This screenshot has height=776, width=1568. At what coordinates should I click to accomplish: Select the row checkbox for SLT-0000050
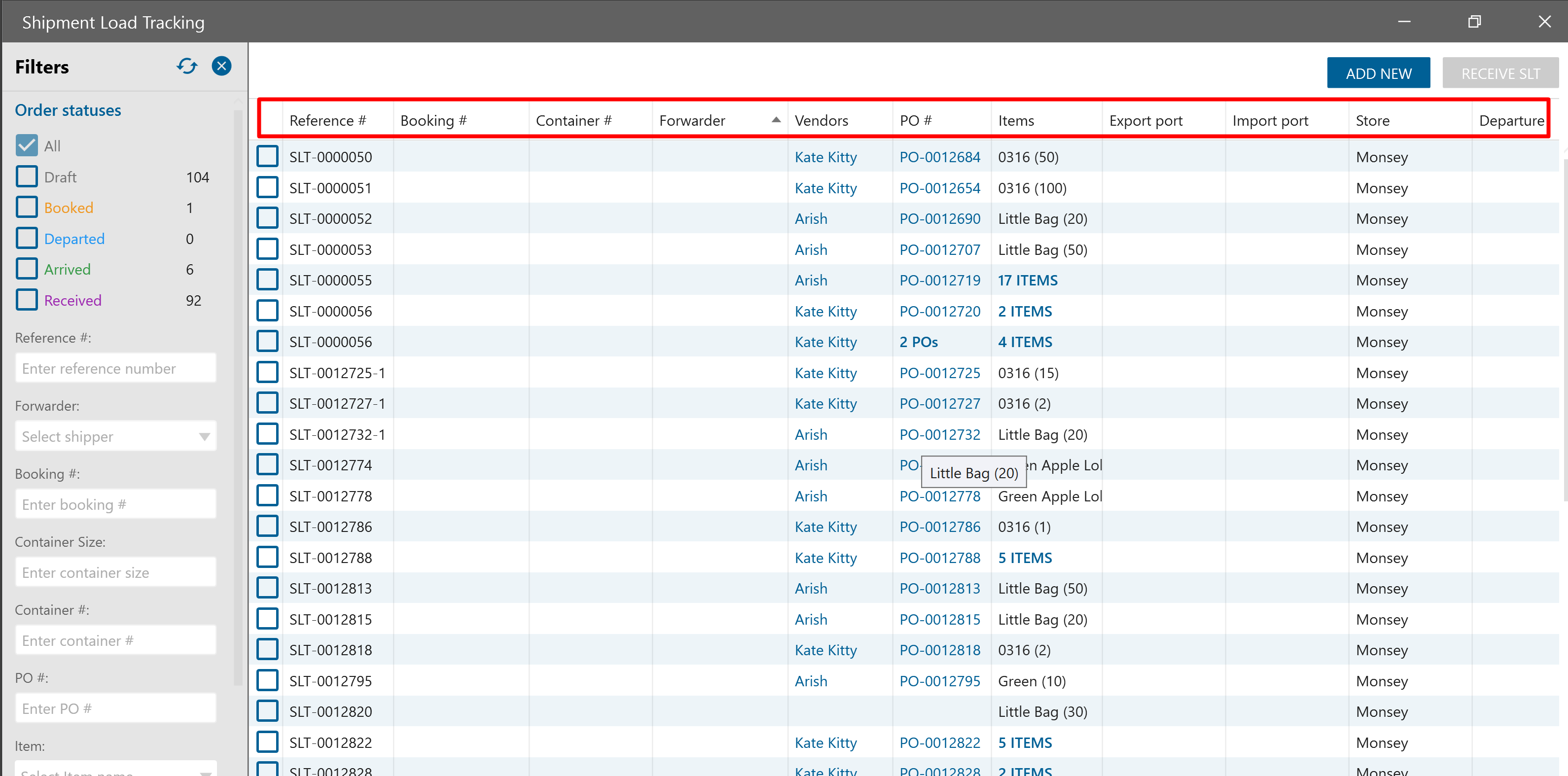click(267, 156)
